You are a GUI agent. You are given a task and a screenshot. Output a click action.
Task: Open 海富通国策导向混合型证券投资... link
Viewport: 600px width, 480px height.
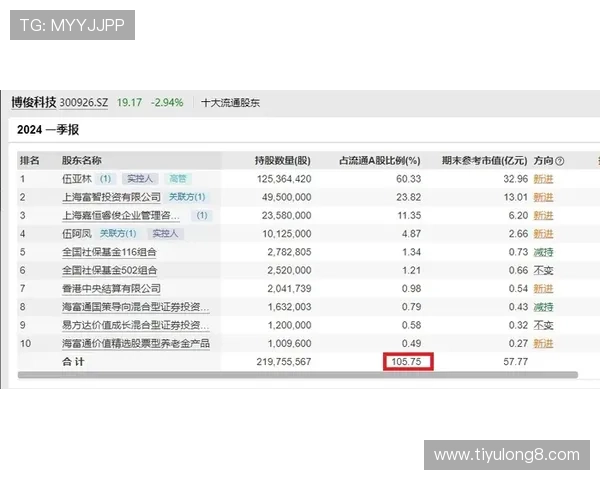coord(135,307)
